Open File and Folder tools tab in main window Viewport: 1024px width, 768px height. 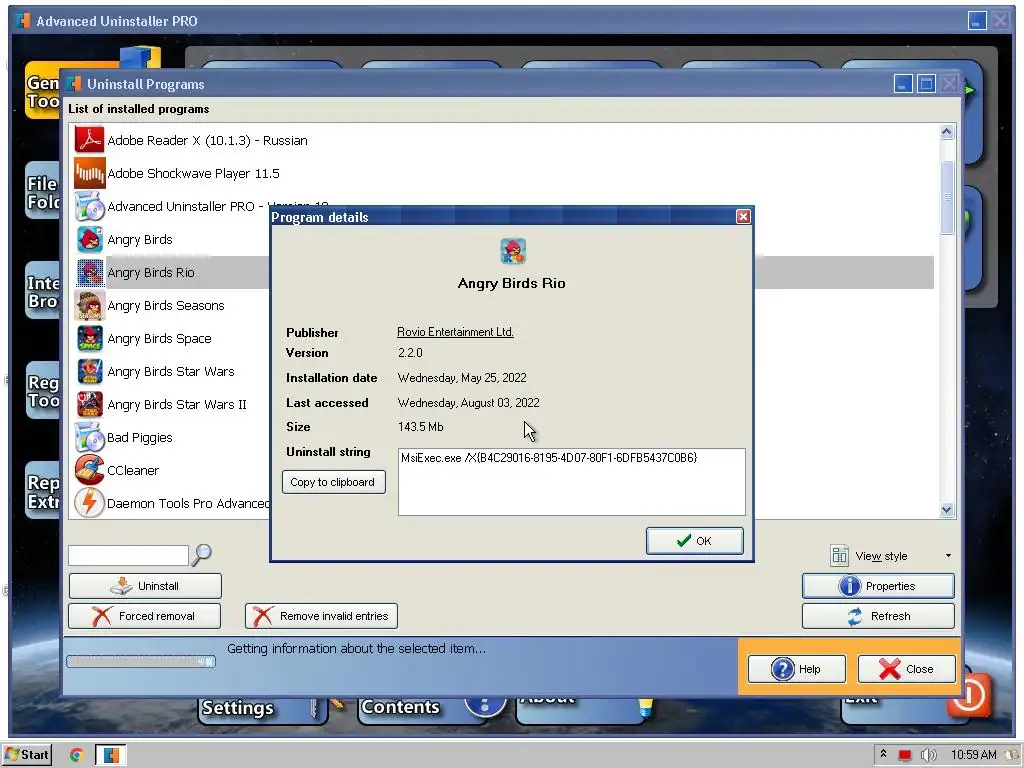(42, 192)
